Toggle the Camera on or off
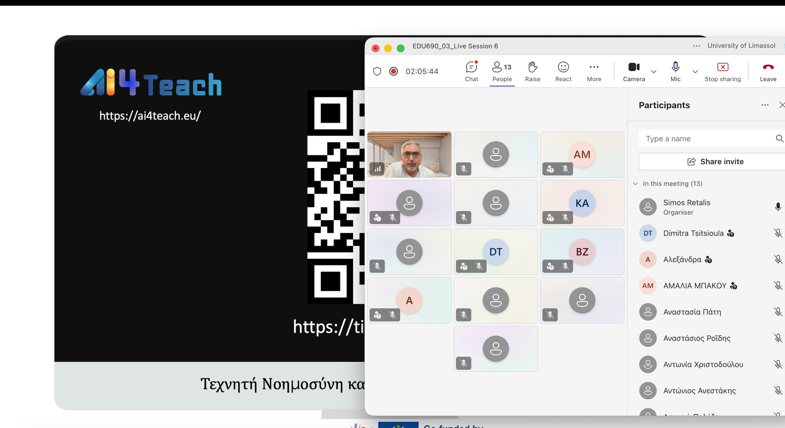 coord(634,72)
